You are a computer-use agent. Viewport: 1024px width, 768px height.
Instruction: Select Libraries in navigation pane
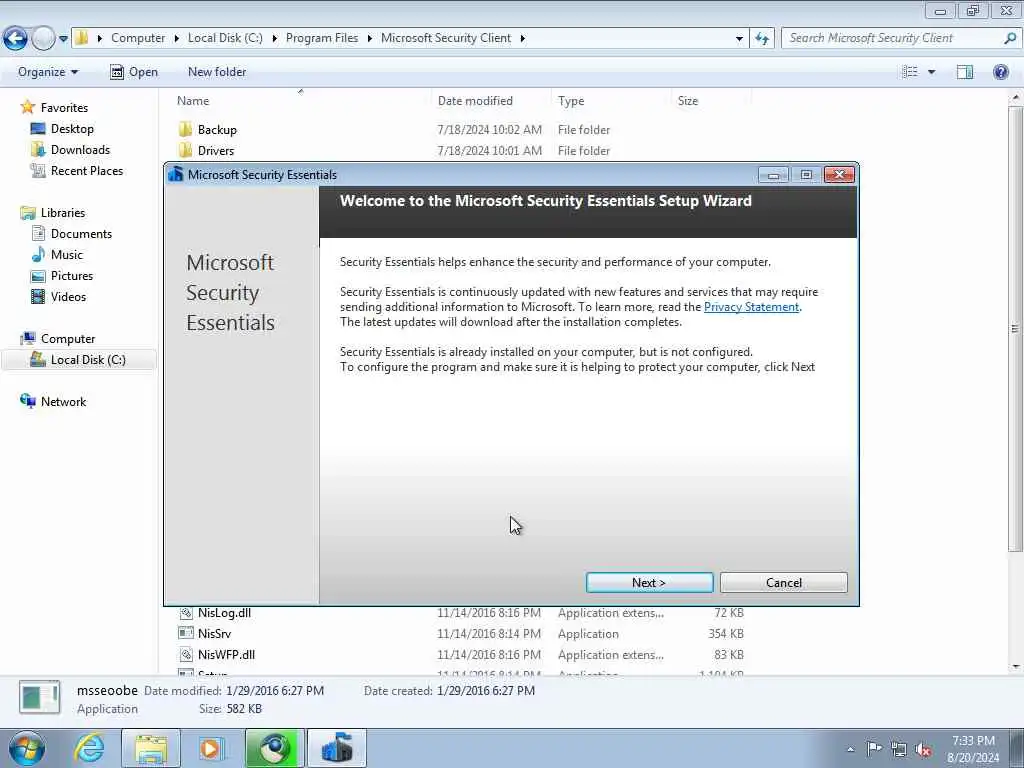point(63,213)
